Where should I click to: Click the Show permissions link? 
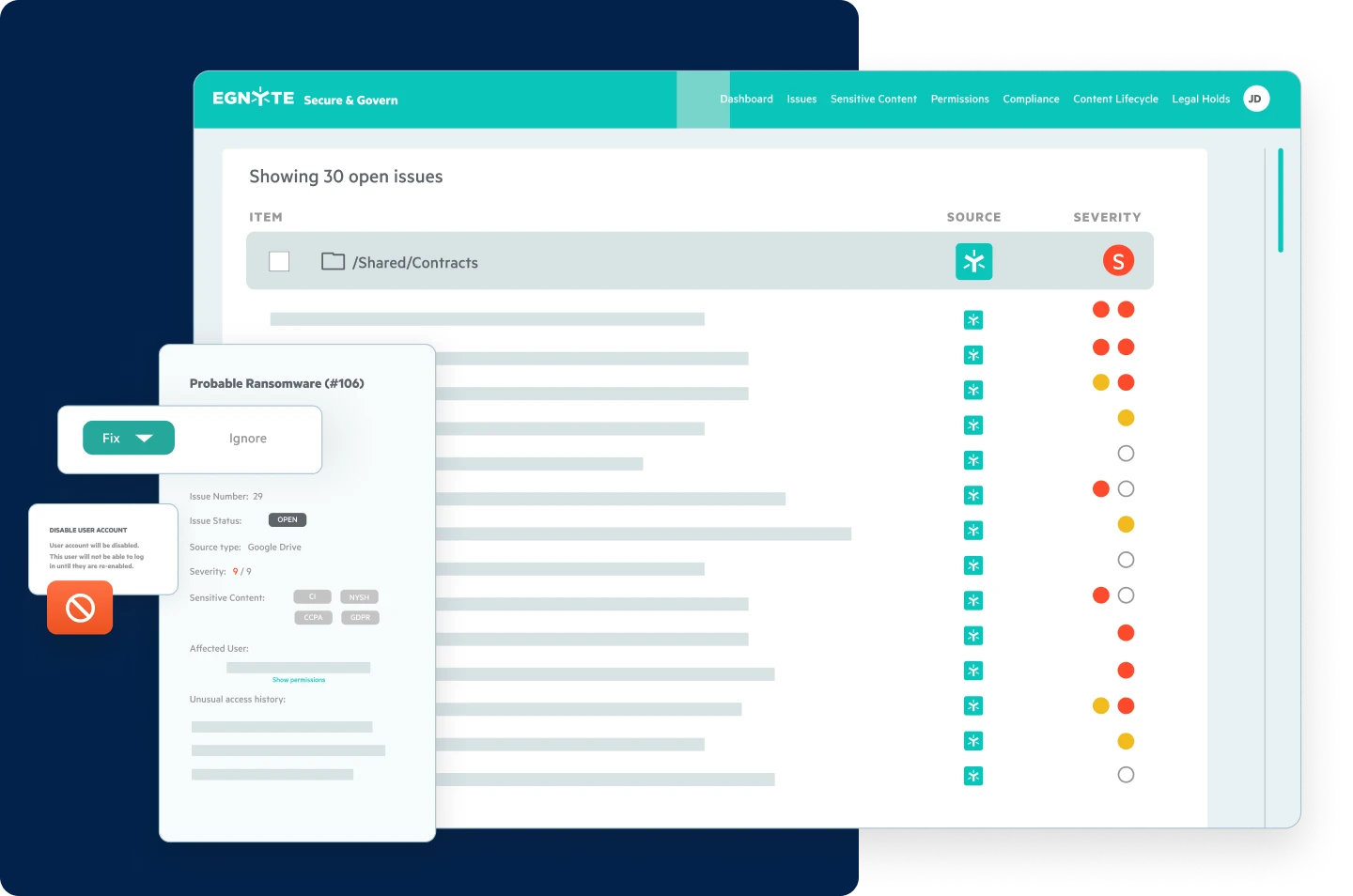299,680
